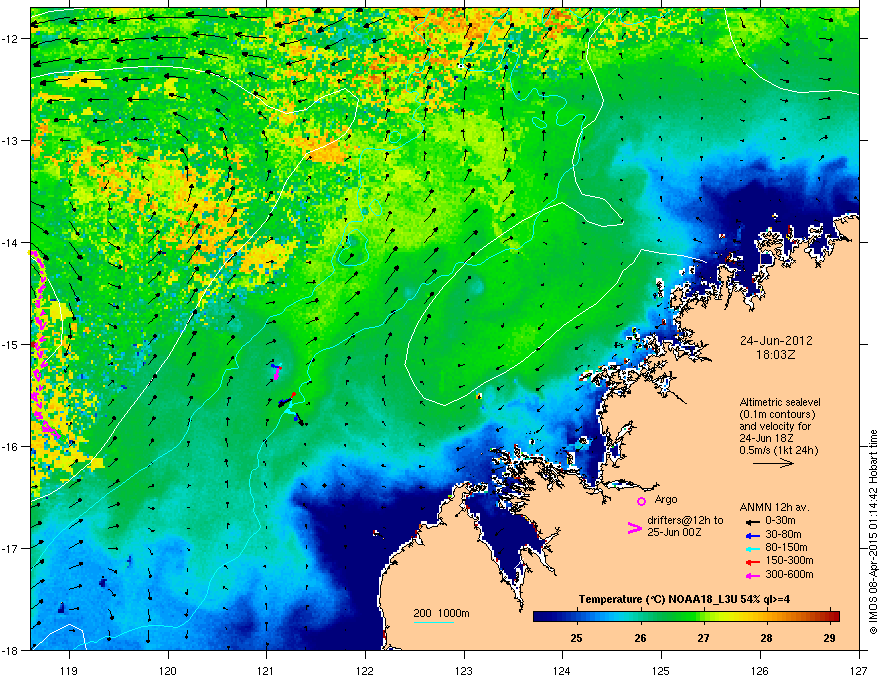
Task: Click the temperature color bar at 29
Action: (829, 617)
